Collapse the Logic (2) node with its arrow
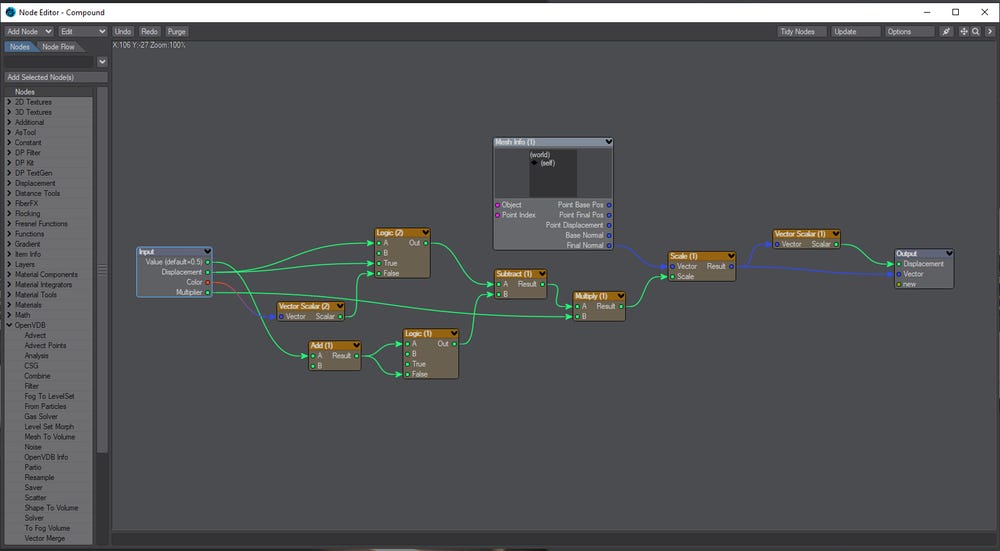The height and width of the screenshot is (551, 1000). click(x=425, y=233)
